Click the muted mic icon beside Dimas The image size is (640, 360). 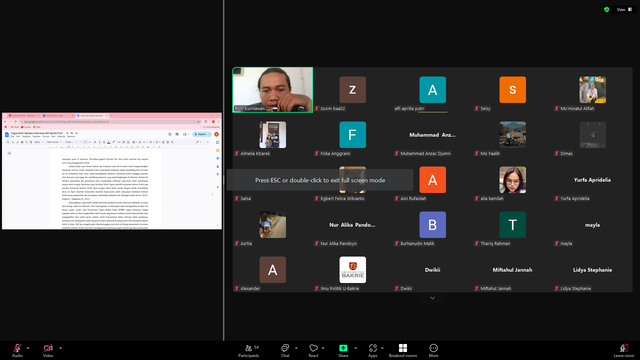point(556,153)
